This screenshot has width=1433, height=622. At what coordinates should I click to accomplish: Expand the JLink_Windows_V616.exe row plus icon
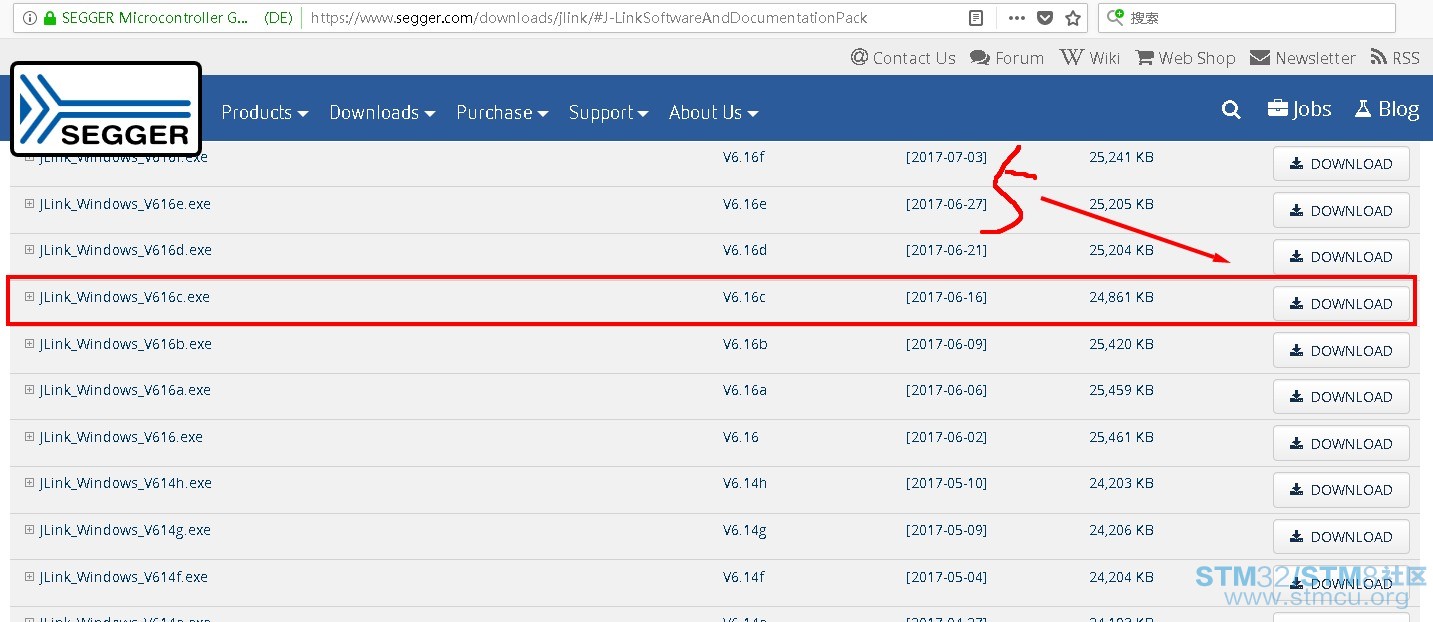pos(29,437)
